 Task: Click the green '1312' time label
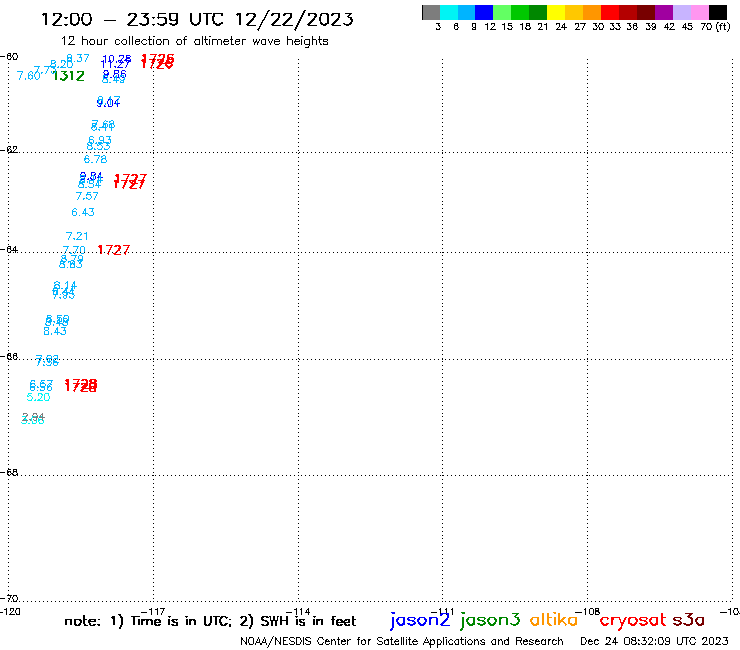click(68, 76)
